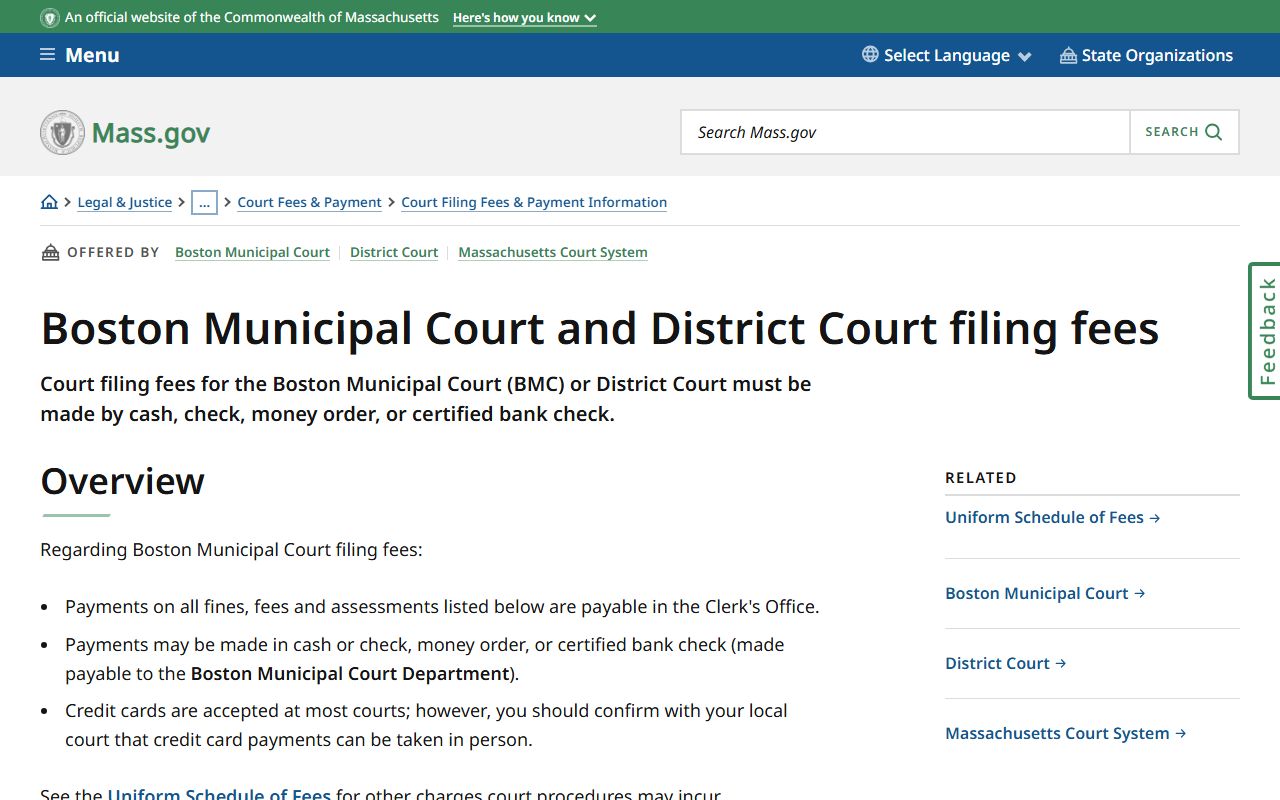Click the magnifying glass search icon
The image size is (1280, 800).
tap(1214, 132)
